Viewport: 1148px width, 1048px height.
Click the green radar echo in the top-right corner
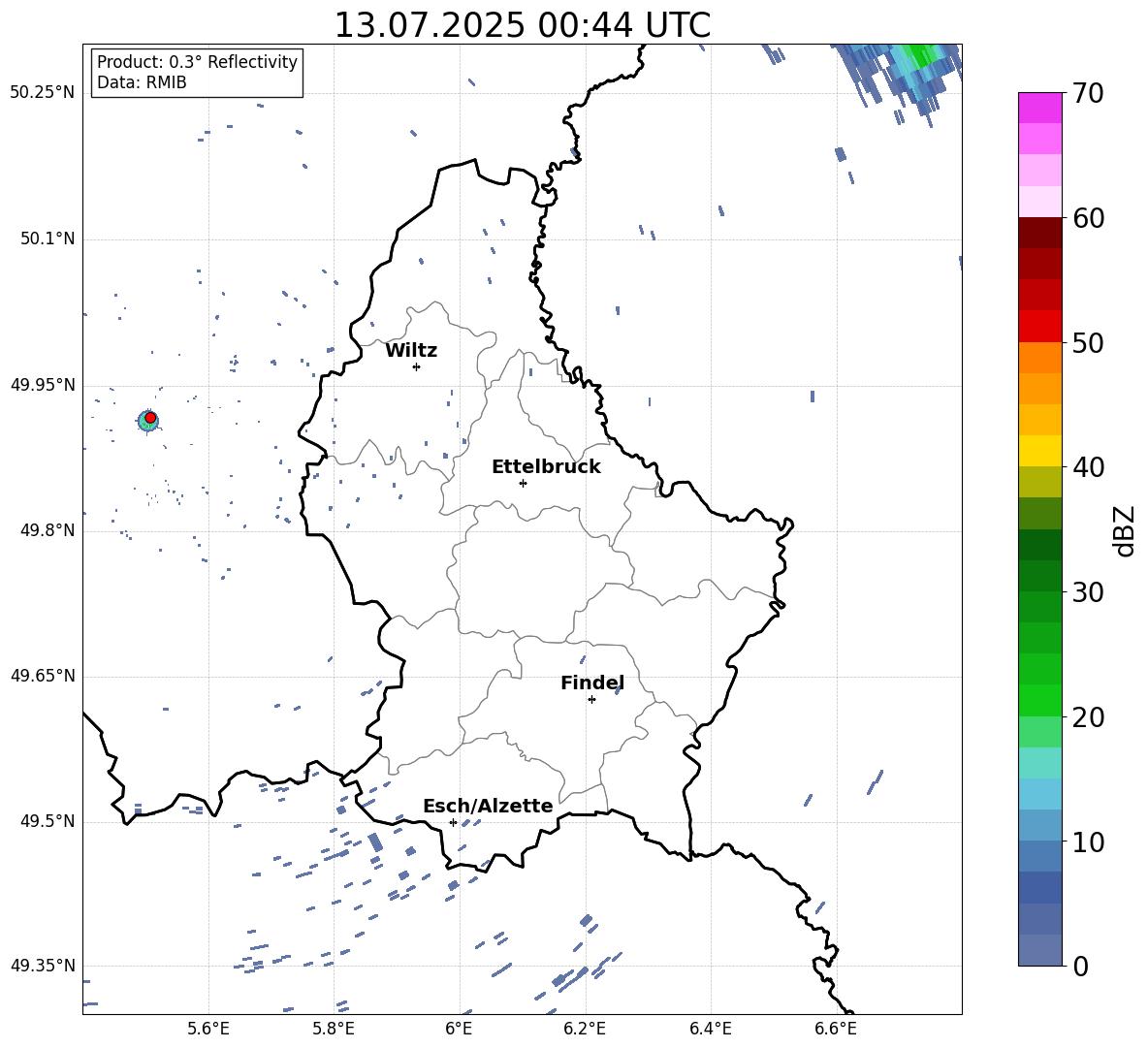(919, 55)
